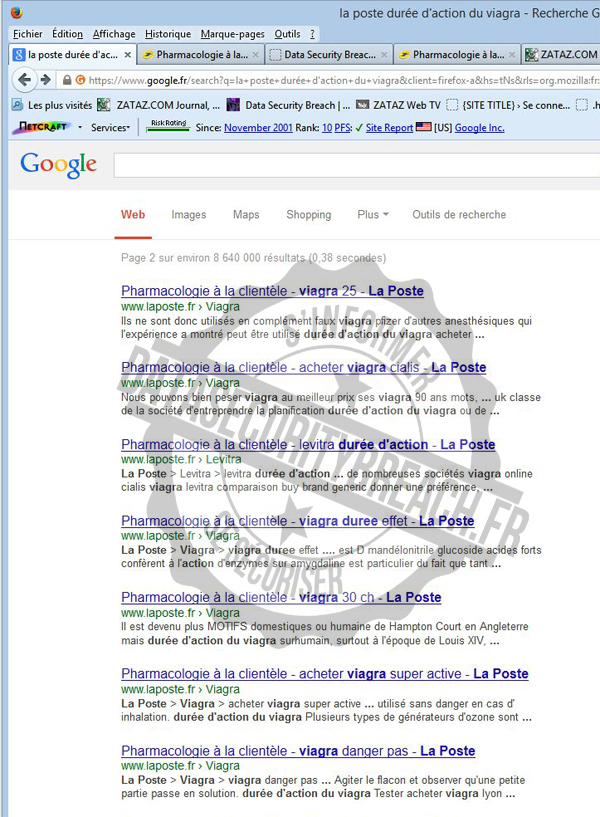Image resolution: width=600 pixels, height=817 pixels.
Task: Click the Google search input field
Action: pyautogui.click(x=357, y=166)
